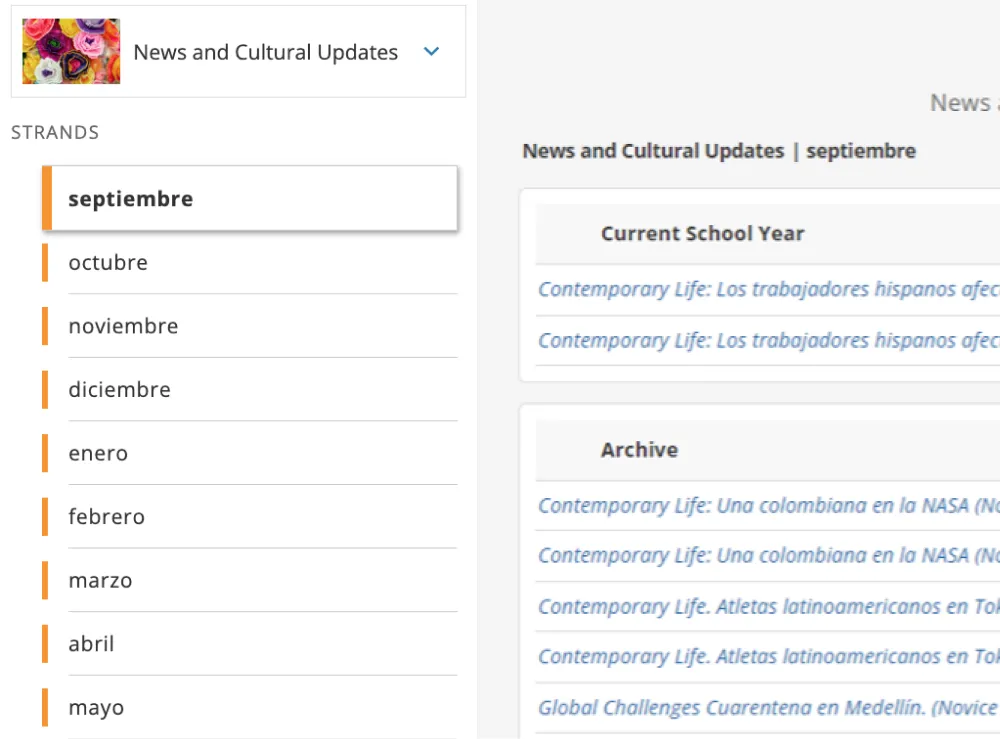
Task: Open the Cuarentena en Medellín article
Action: (767, 707)
